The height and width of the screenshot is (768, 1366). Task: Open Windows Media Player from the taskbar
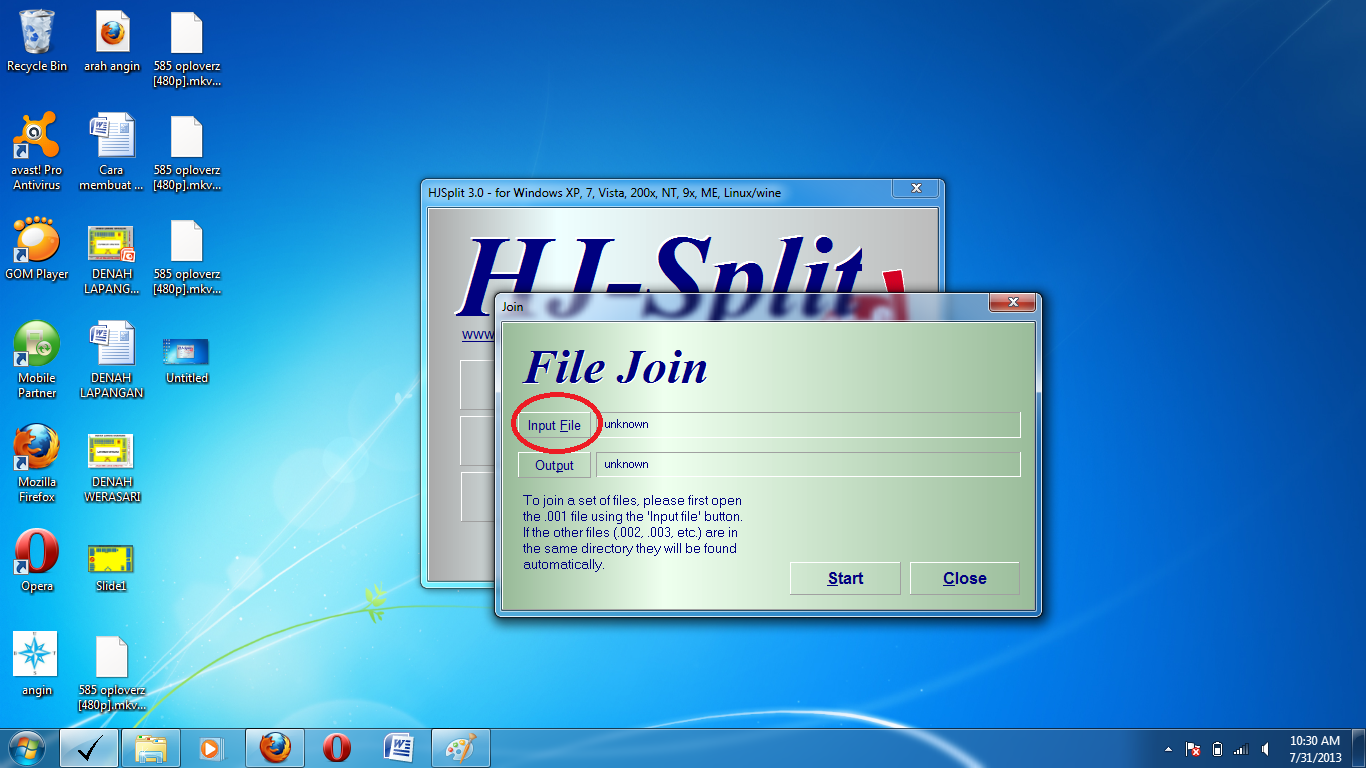click(x=212, y=748)
